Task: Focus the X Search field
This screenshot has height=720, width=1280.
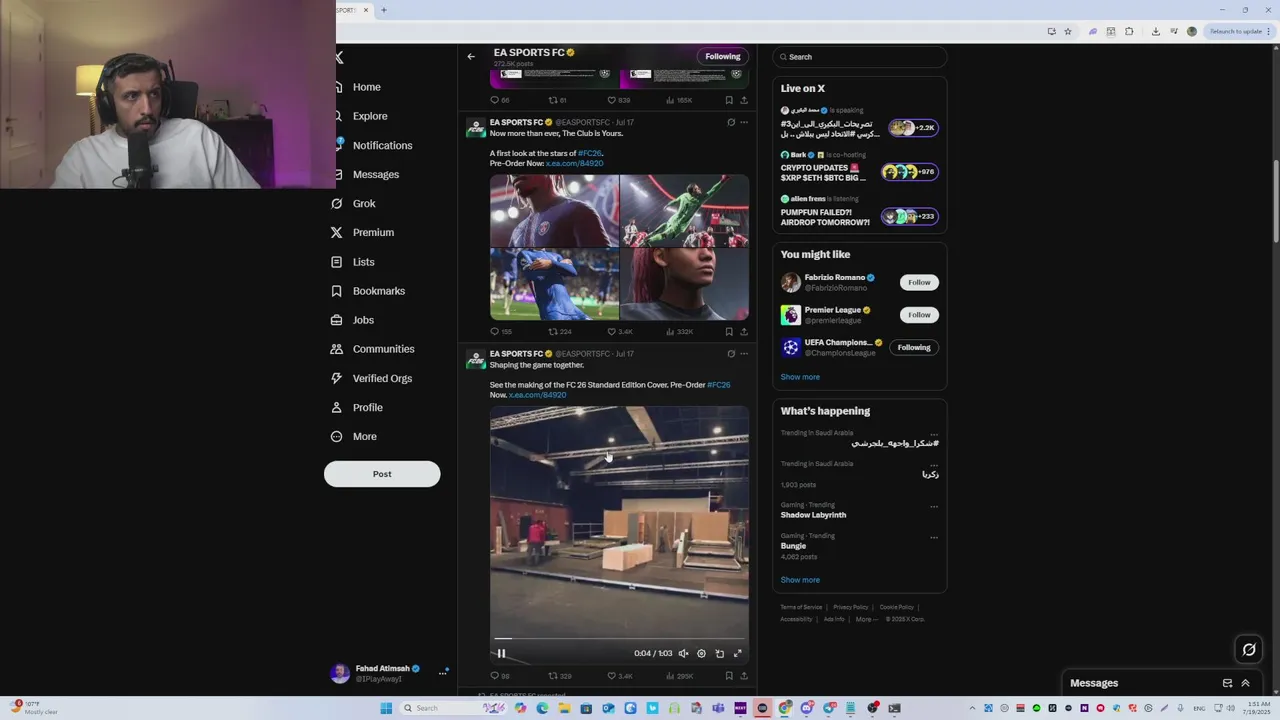Action: point(859,57)
